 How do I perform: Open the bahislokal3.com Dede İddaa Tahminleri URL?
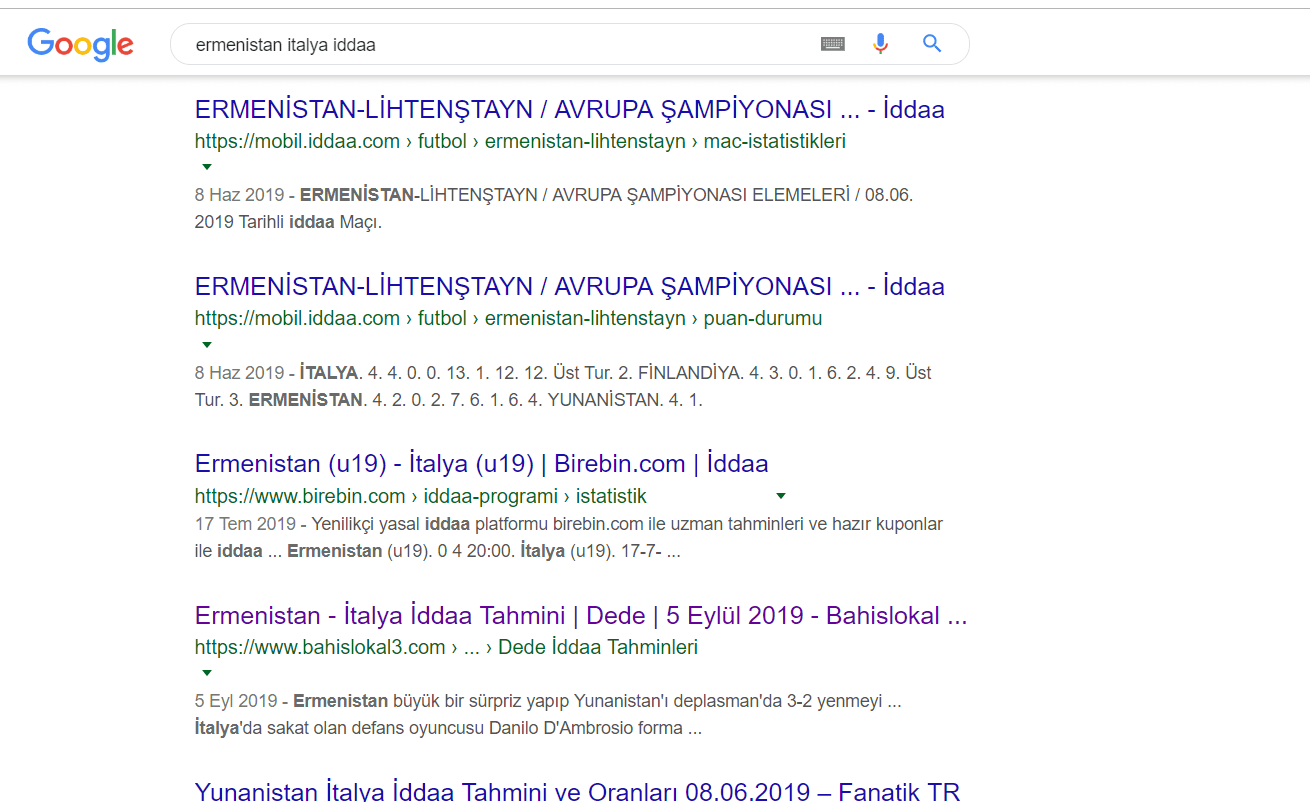tap(446, 647)
